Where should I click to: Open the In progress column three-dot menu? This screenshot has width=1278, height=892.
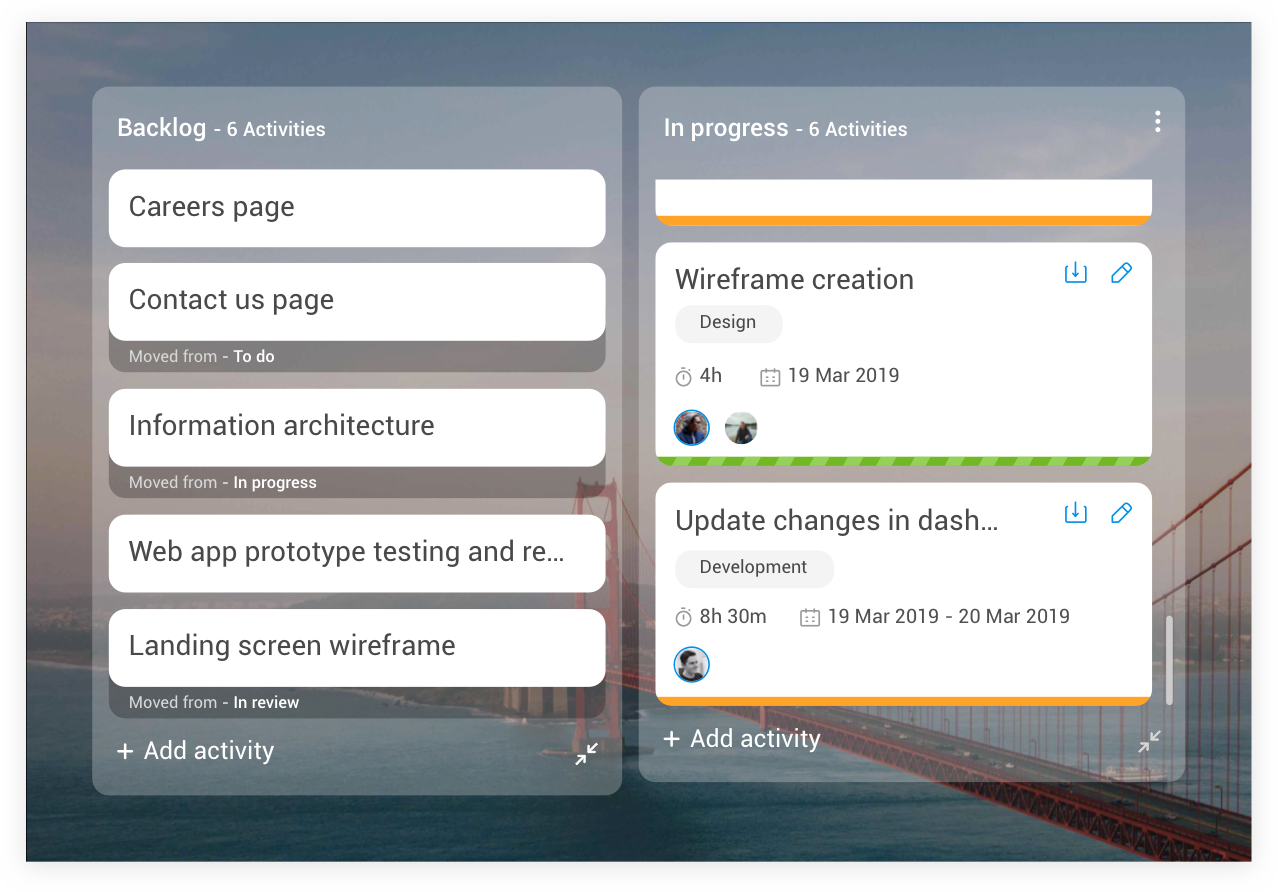[1157, 122]
